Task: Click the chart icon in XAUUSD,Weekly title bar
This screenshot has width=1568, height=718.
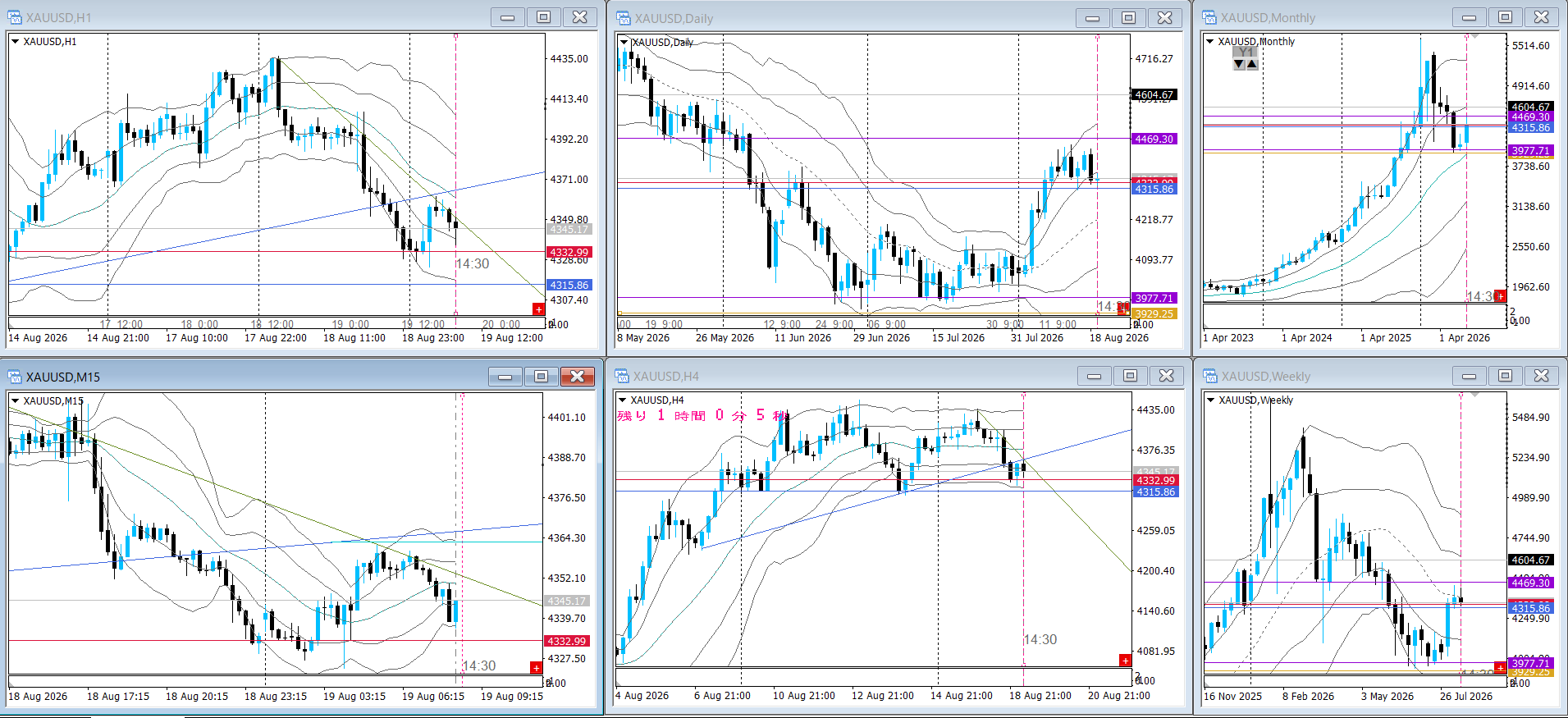Action: pos(1209,376)
